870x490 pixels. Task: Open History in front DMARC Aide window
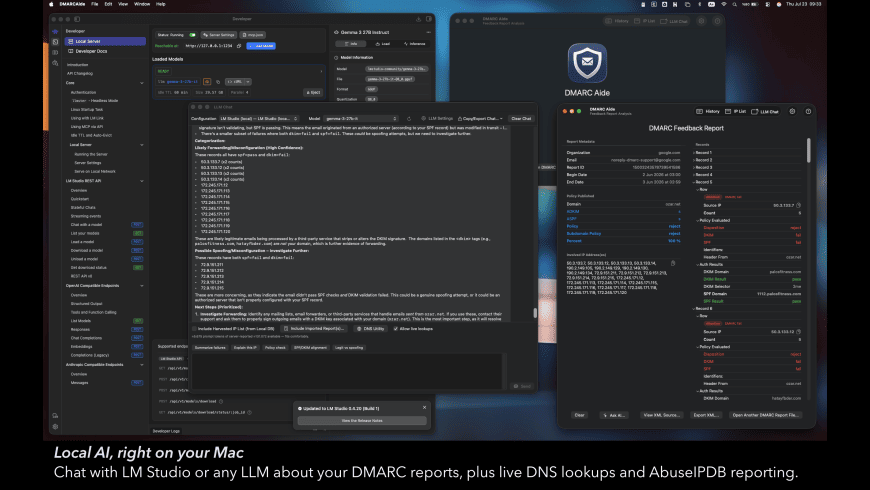[x=708, y=112]
